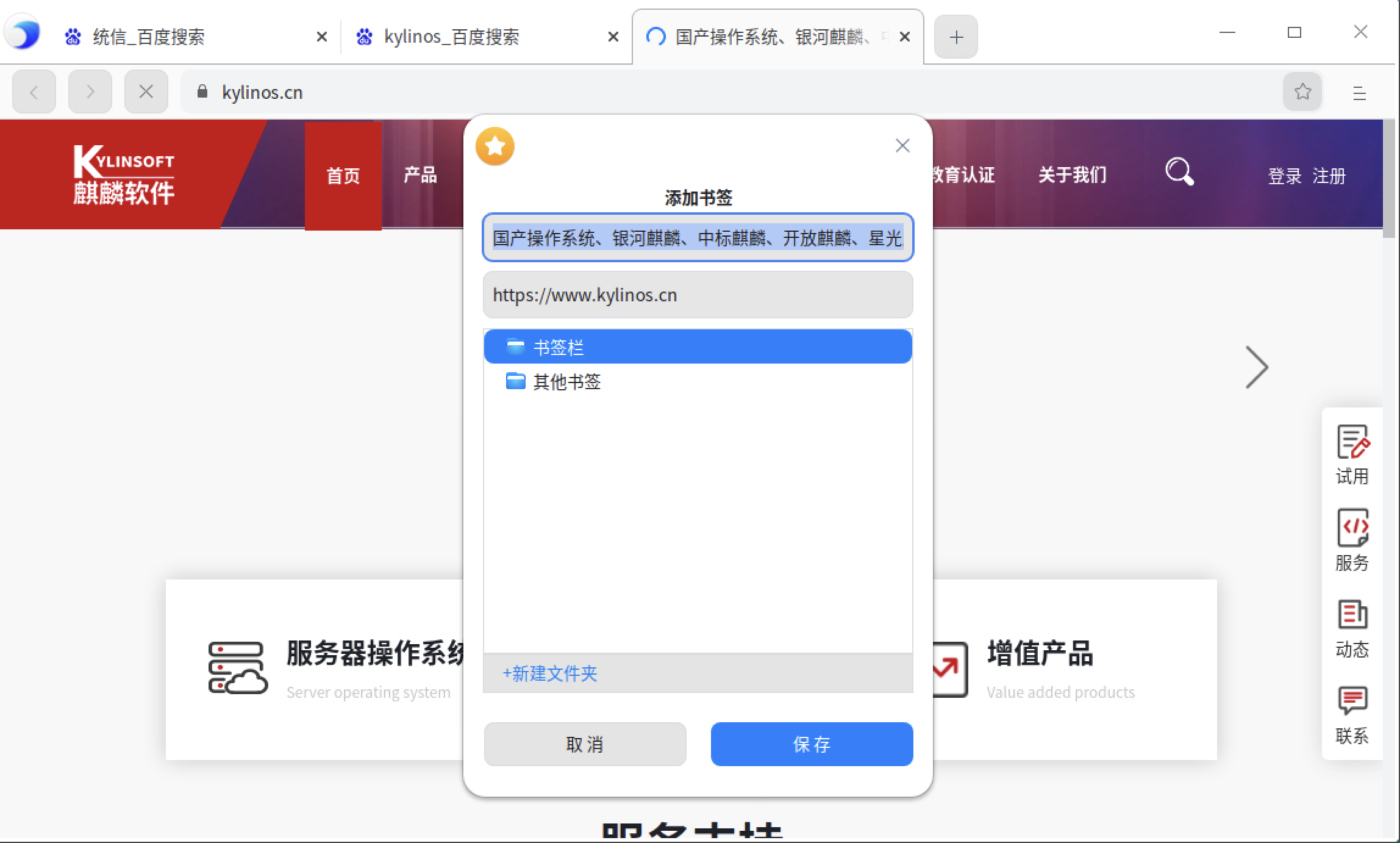
Task: Stop loading the page
Action: coord(146,91)
